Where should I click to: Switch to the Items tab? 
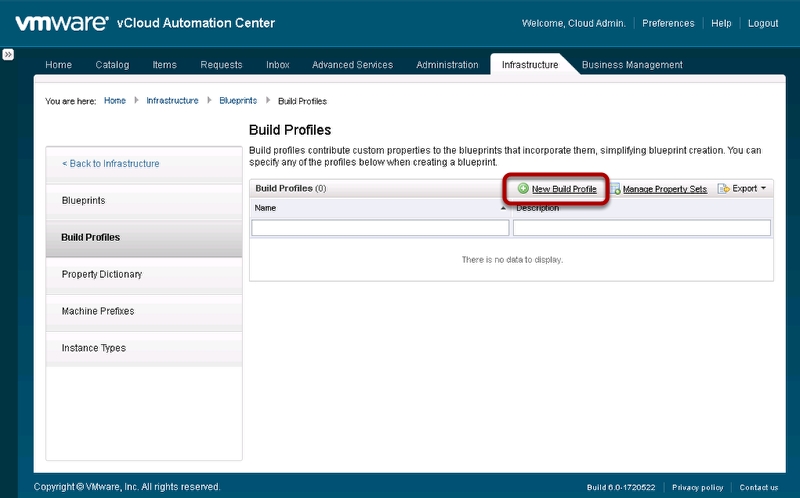click(164, 65)
